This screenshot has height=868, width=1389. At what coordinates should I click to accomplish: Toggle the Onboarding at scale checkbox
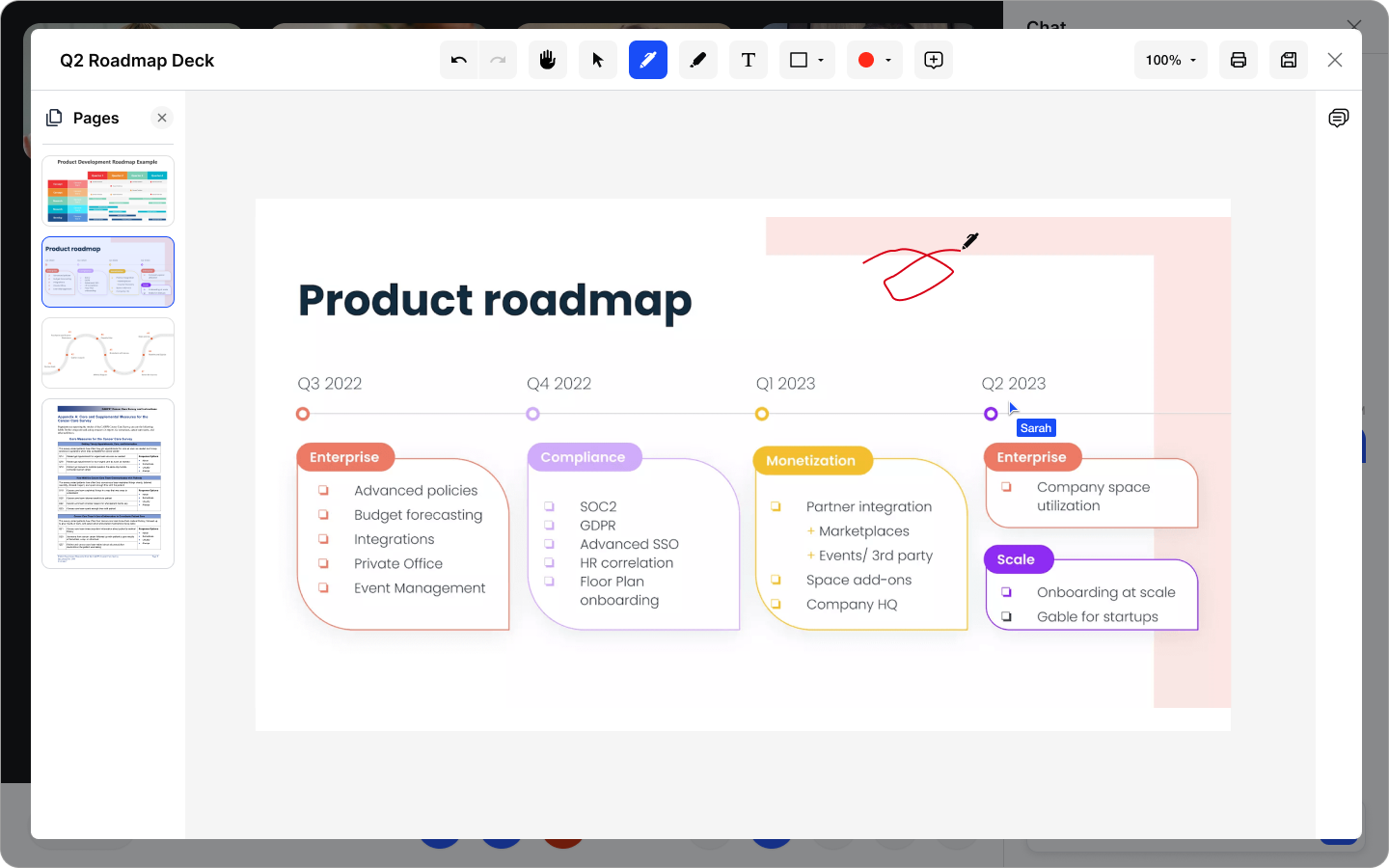pos(1006,592)
